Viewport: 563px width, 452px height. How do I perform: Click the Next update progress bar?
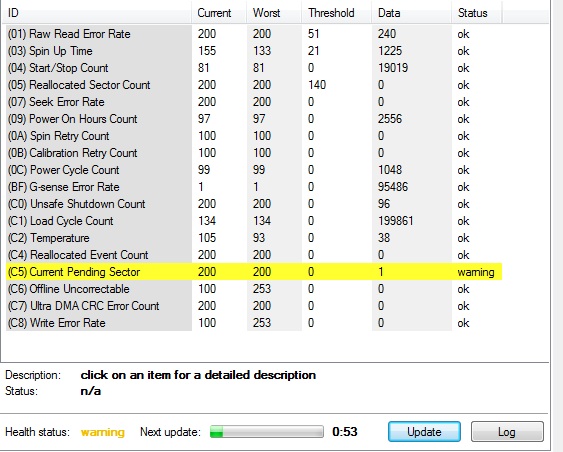[267, 432]
